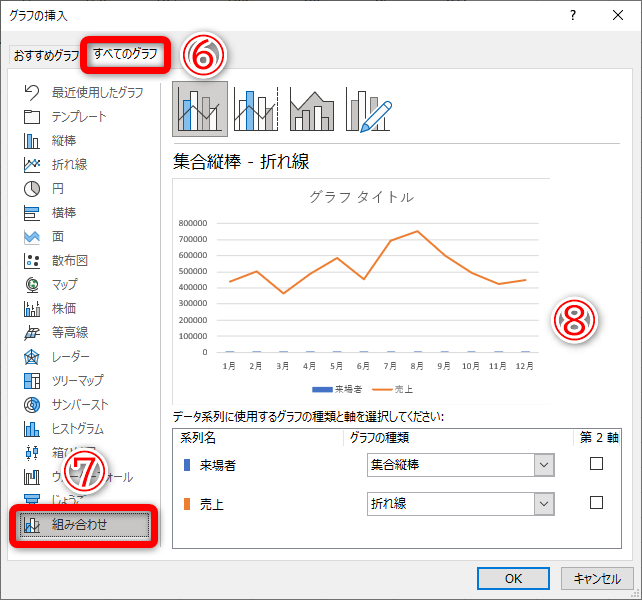Select ヒストグラム text in the list
The image size is (642, 600).
click(78, 429)
